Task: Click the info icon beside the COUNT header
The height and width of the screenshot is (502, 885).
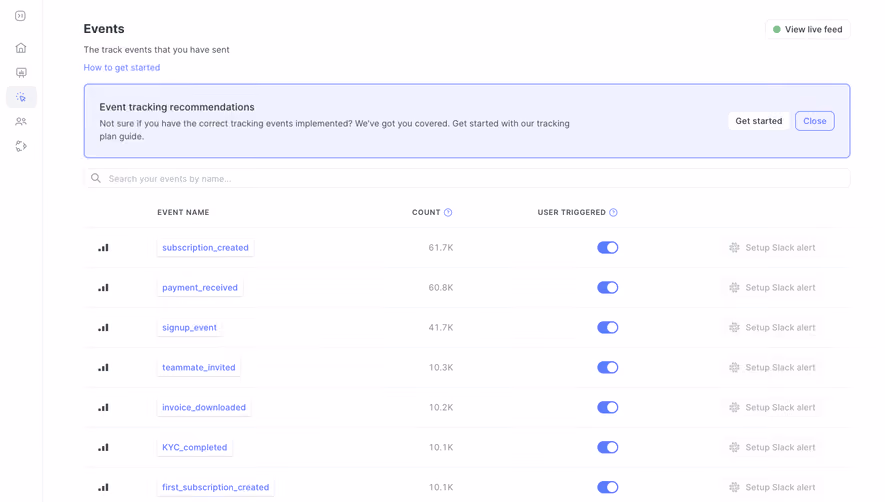Action: click(448, 212)
